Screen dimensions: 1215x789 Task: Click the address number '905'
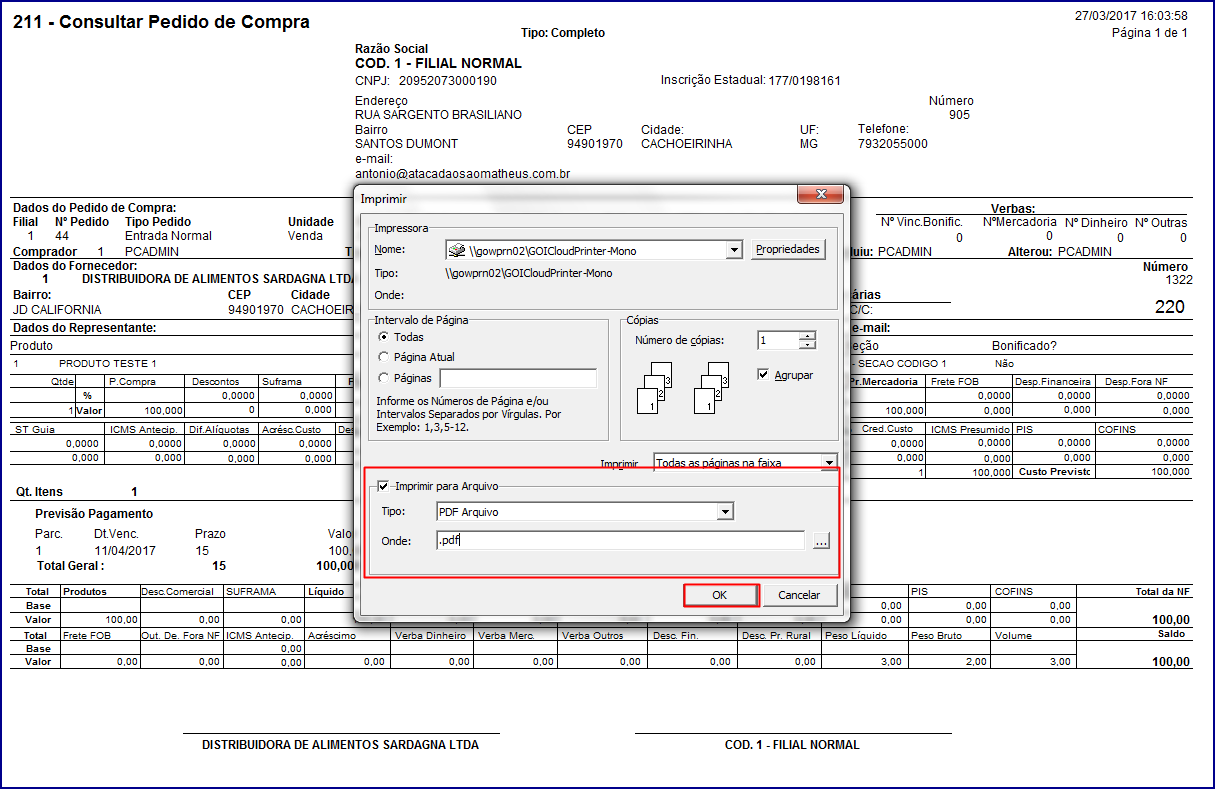point(959,115)
